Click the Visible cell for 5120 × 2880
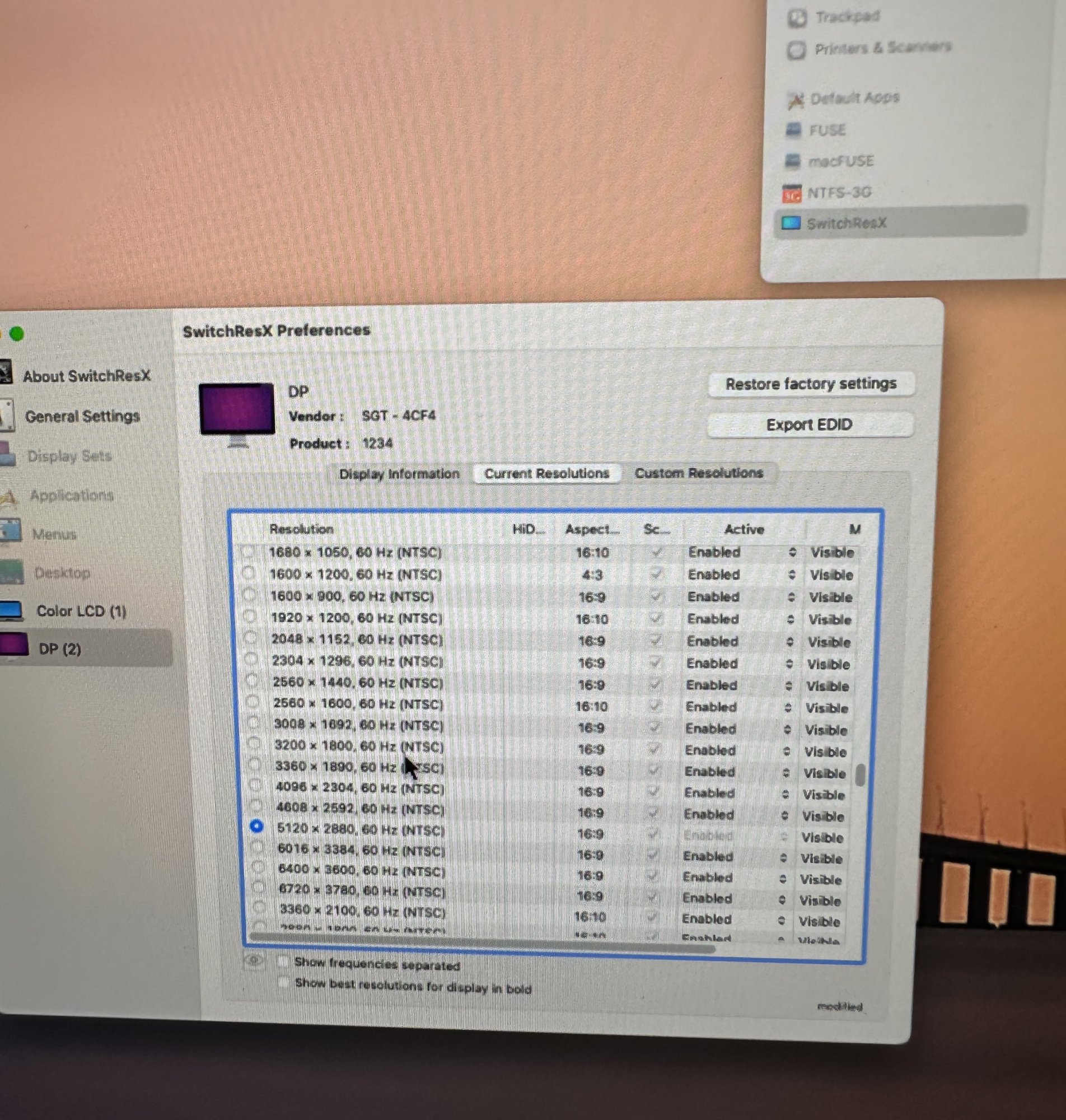This screenshot has width=1066, height=1120. coord(822,838)
